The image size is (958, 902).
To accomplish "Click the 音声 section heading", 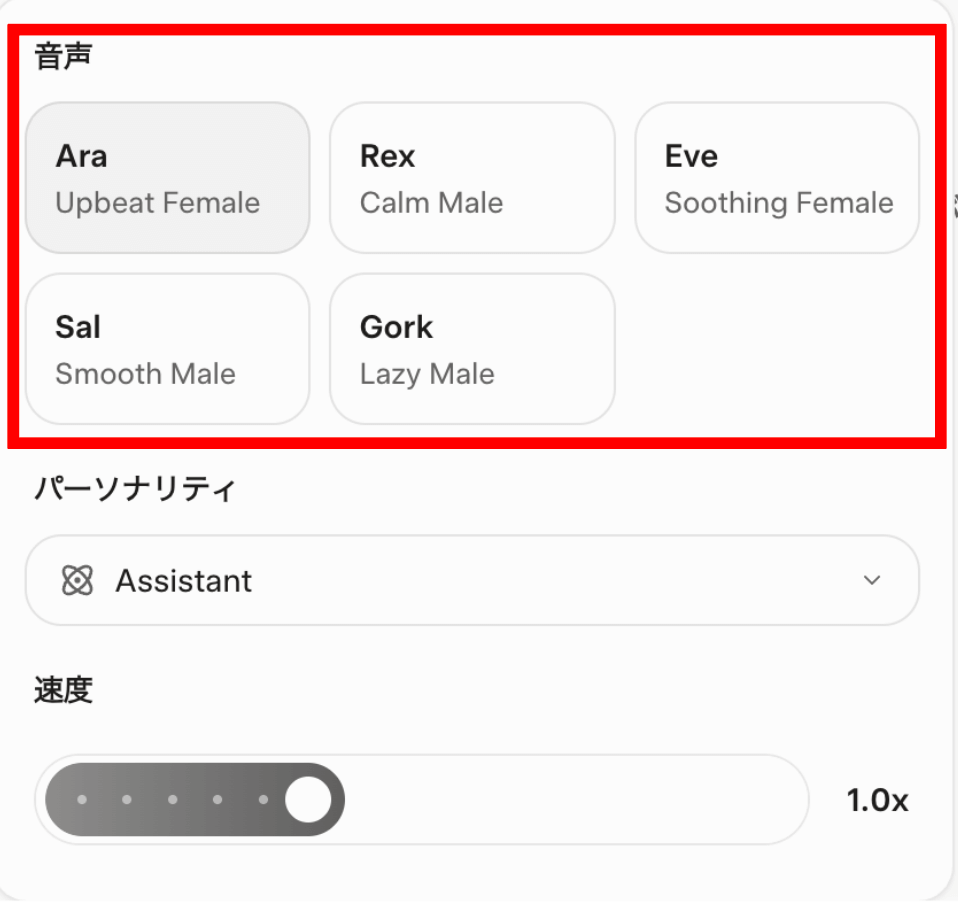I will [x=63, y=57].
